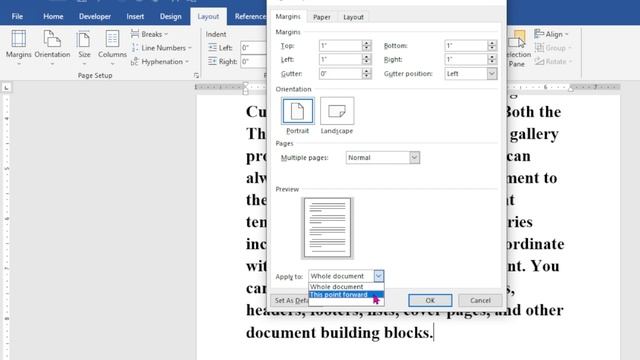Click the hanging indent marker on ruler
The width and height of the screenshot is (640, 360).
[245, 91]
